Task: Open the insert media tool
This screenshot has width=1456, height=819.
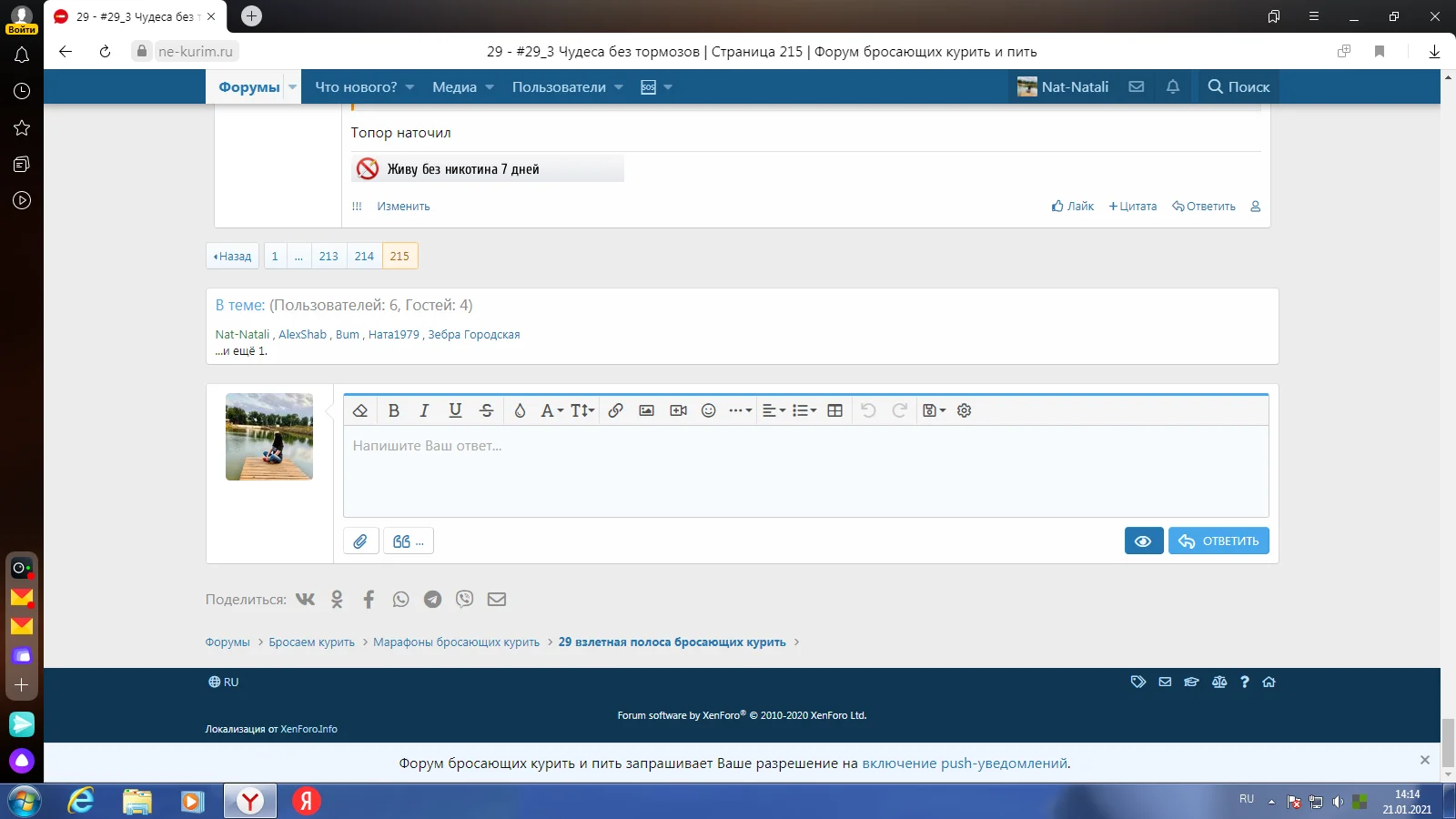Action: coord(678,410)
